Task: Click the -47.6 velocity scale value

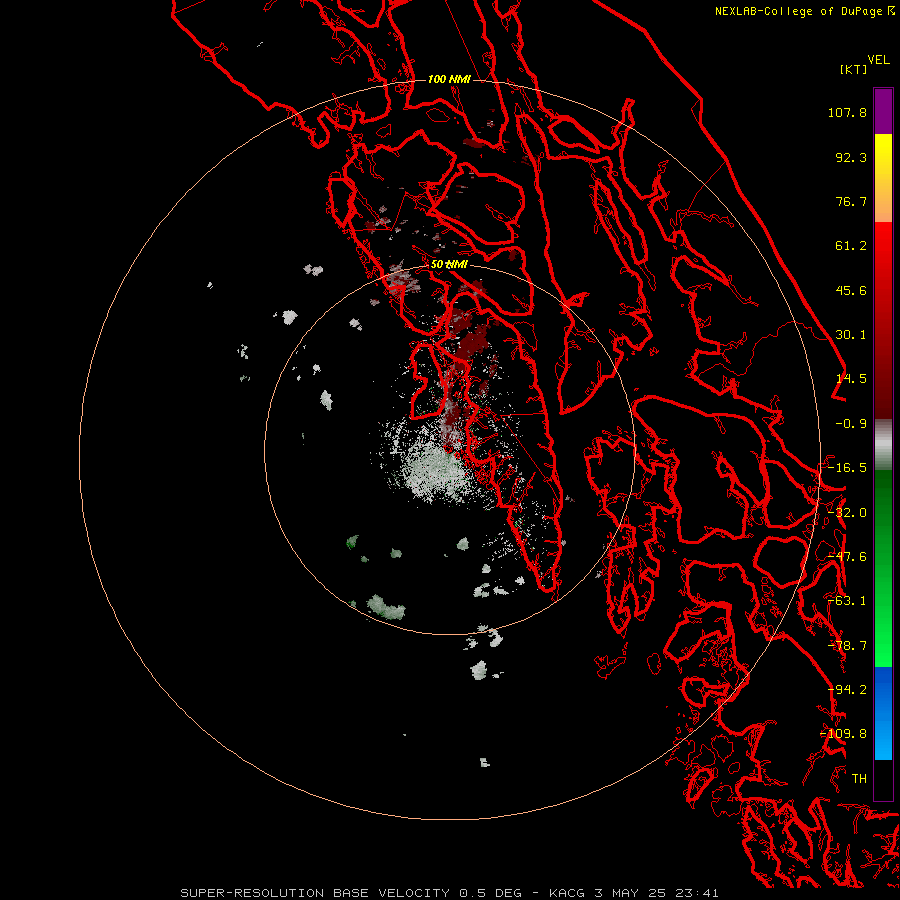Action: point(847,557)
